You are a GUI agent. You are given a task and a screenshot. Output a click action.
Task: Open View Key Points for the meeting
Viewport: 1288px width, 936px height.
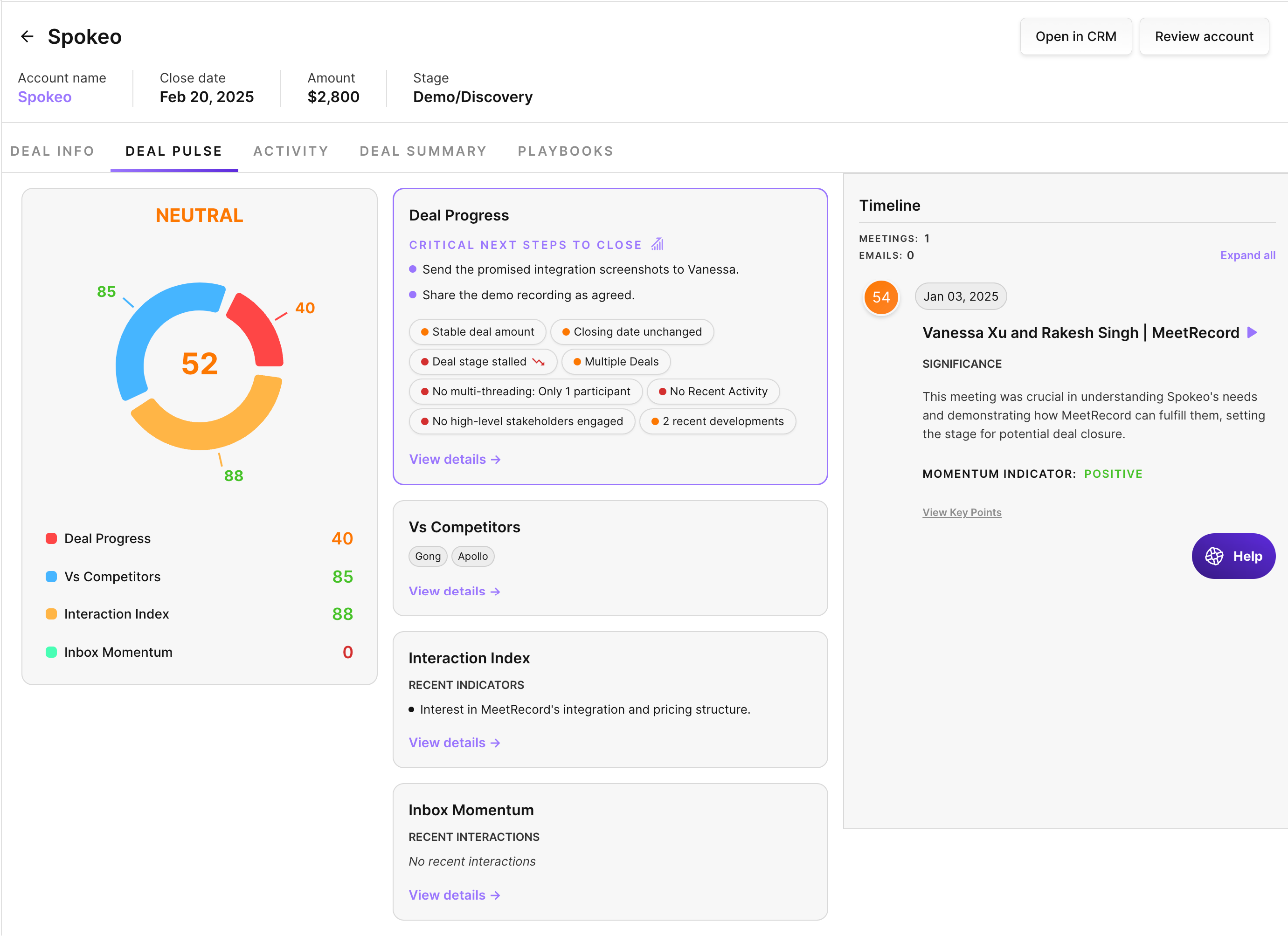(962, 513)
